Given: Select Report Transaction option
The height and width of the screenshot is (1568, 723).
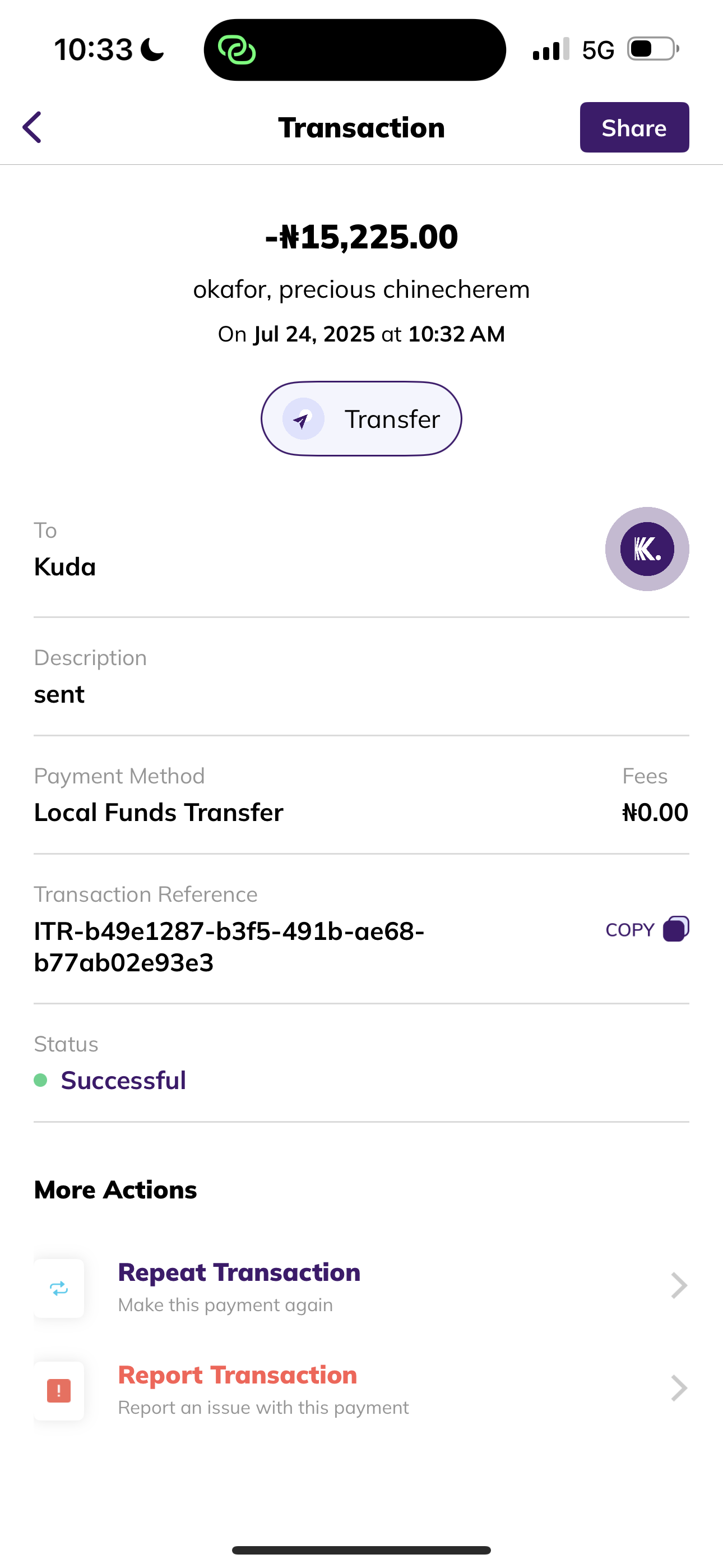Looking at the screenshot, I should (x=237, y=1375).
